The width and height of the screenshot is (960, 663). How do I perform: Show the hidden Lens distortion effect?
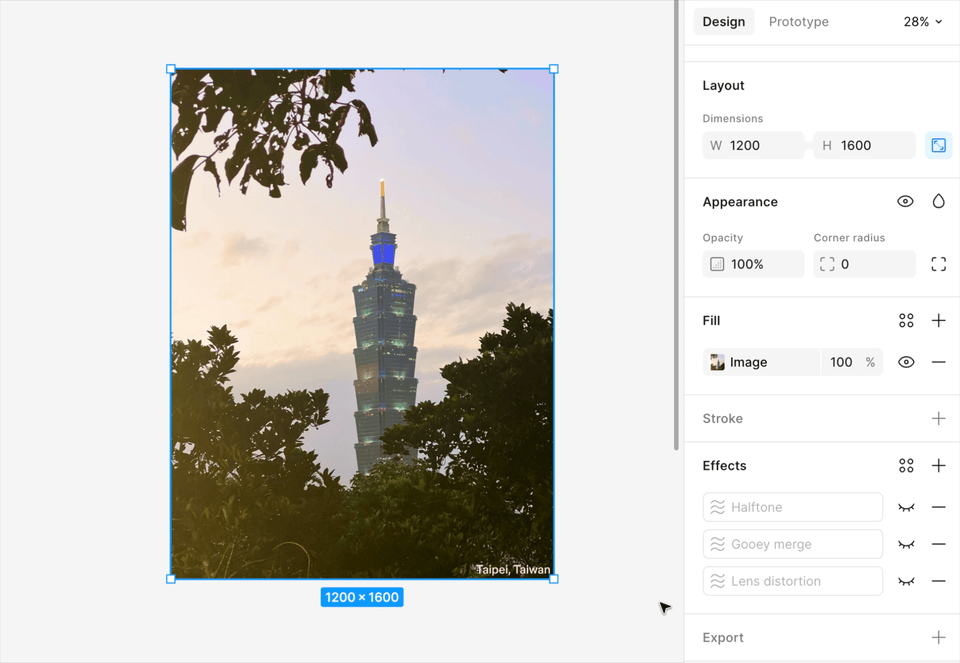click(906, 582)
